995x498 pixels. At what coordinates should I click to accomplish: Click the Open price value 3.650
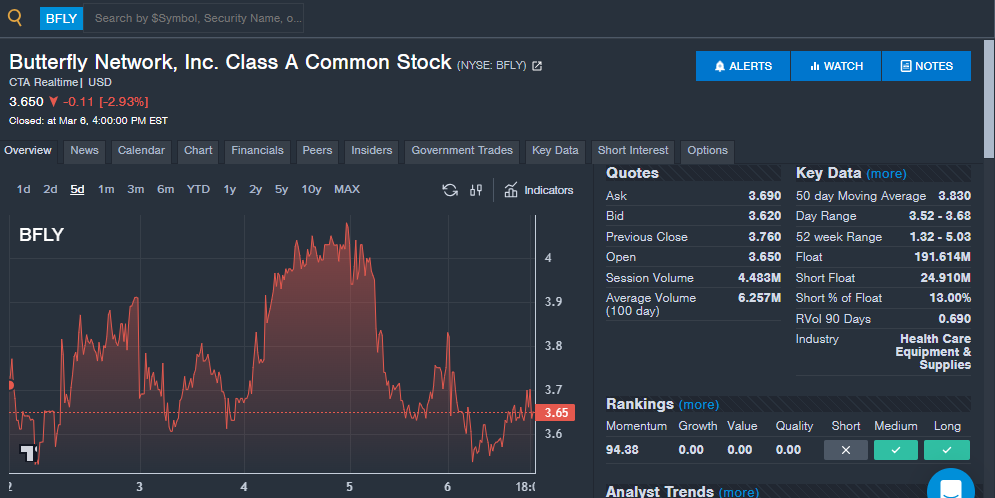click(765, 257)
